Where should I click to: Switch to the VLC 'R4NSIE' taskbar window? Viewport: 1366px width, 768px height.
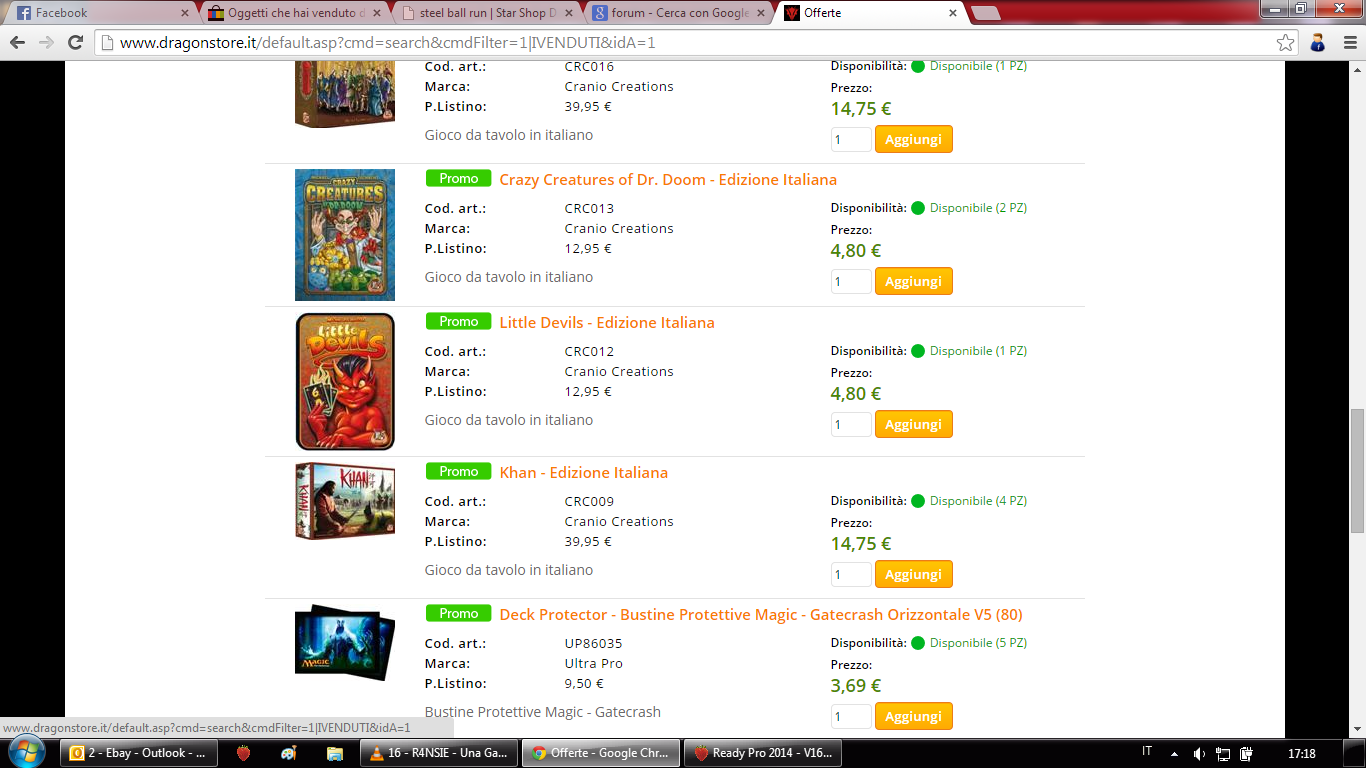(x=438, y=753)
